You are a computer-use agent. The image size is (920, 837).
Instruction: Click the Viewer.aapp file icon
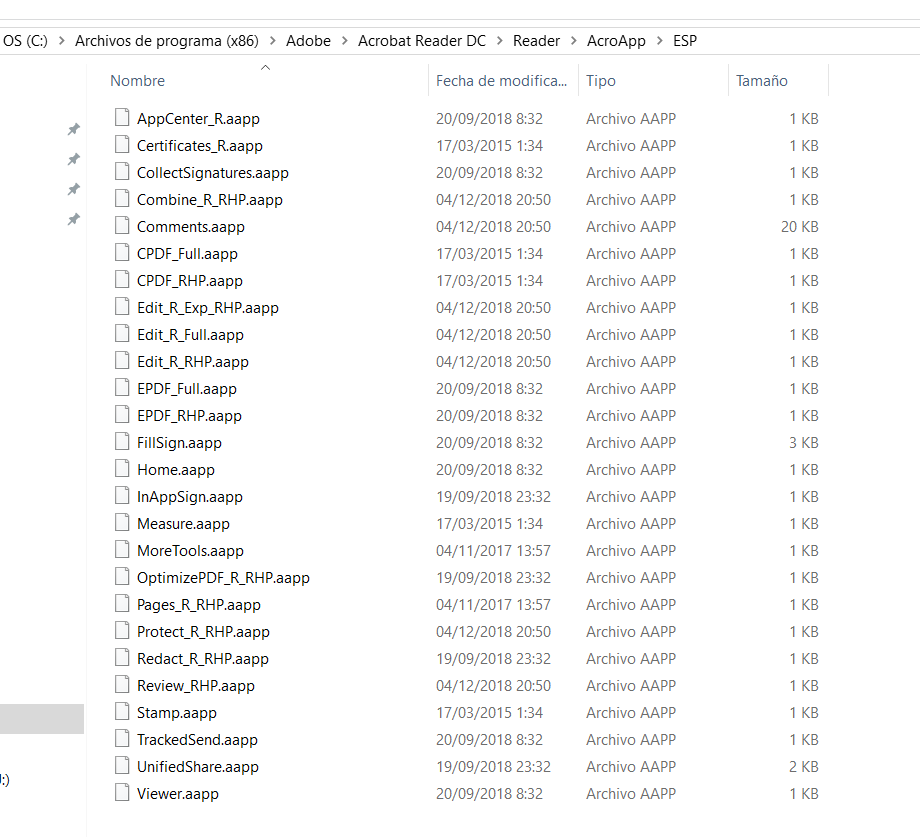[x=122, y=793]
